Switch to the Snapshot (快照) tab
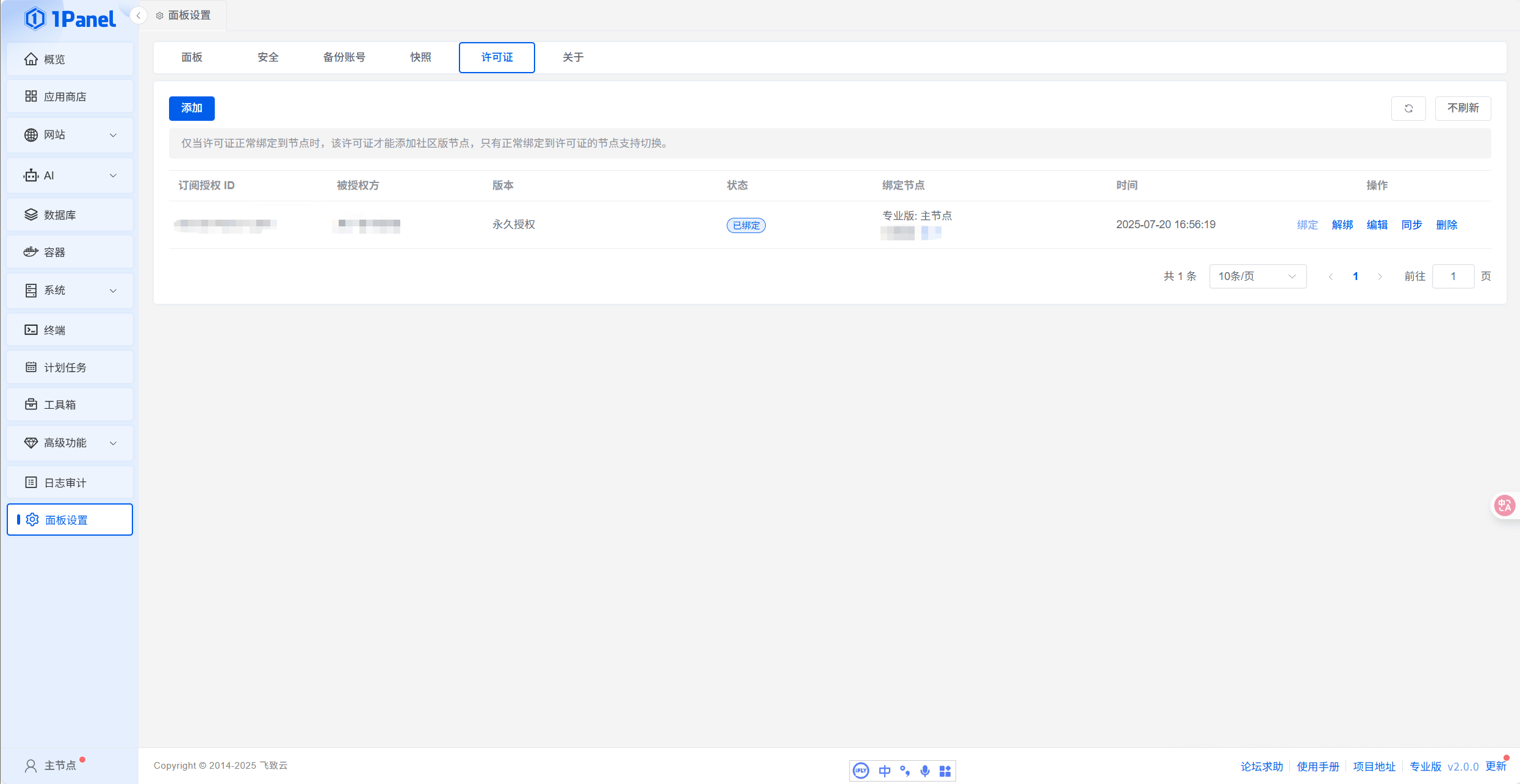 pyautogui.click(x=420, y=57)
